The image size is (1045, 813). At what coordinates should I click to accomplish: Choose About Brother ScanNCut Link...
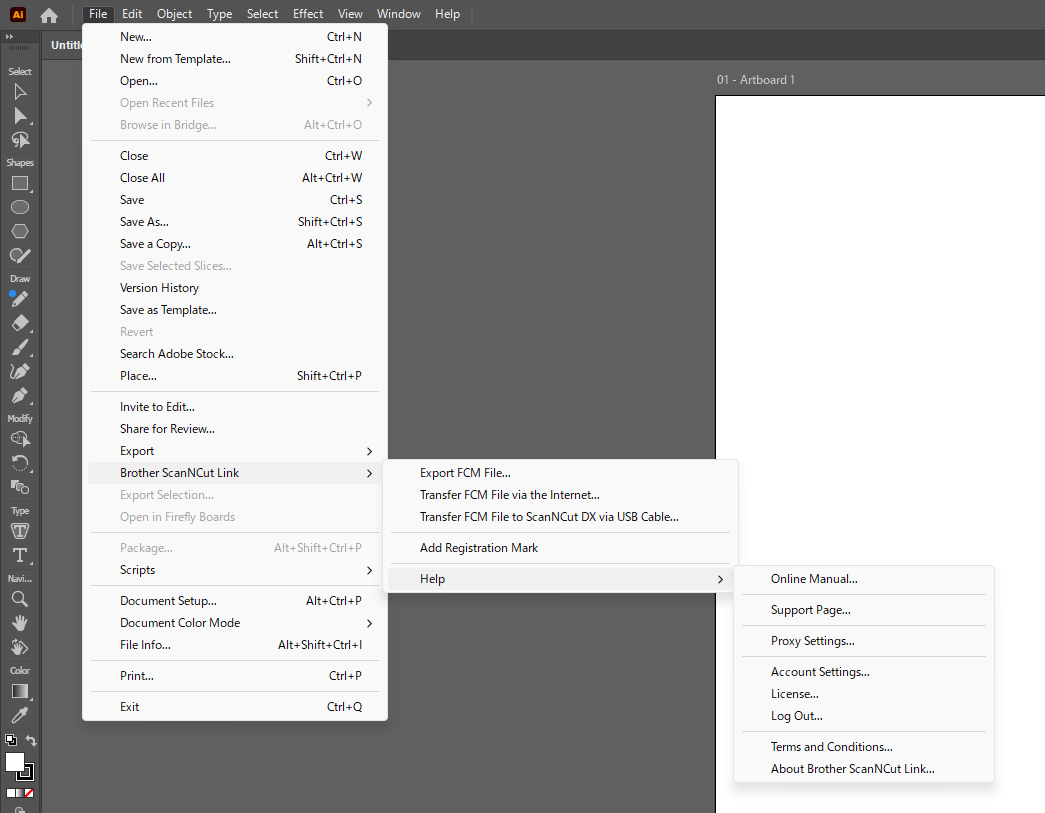[864, 768]
